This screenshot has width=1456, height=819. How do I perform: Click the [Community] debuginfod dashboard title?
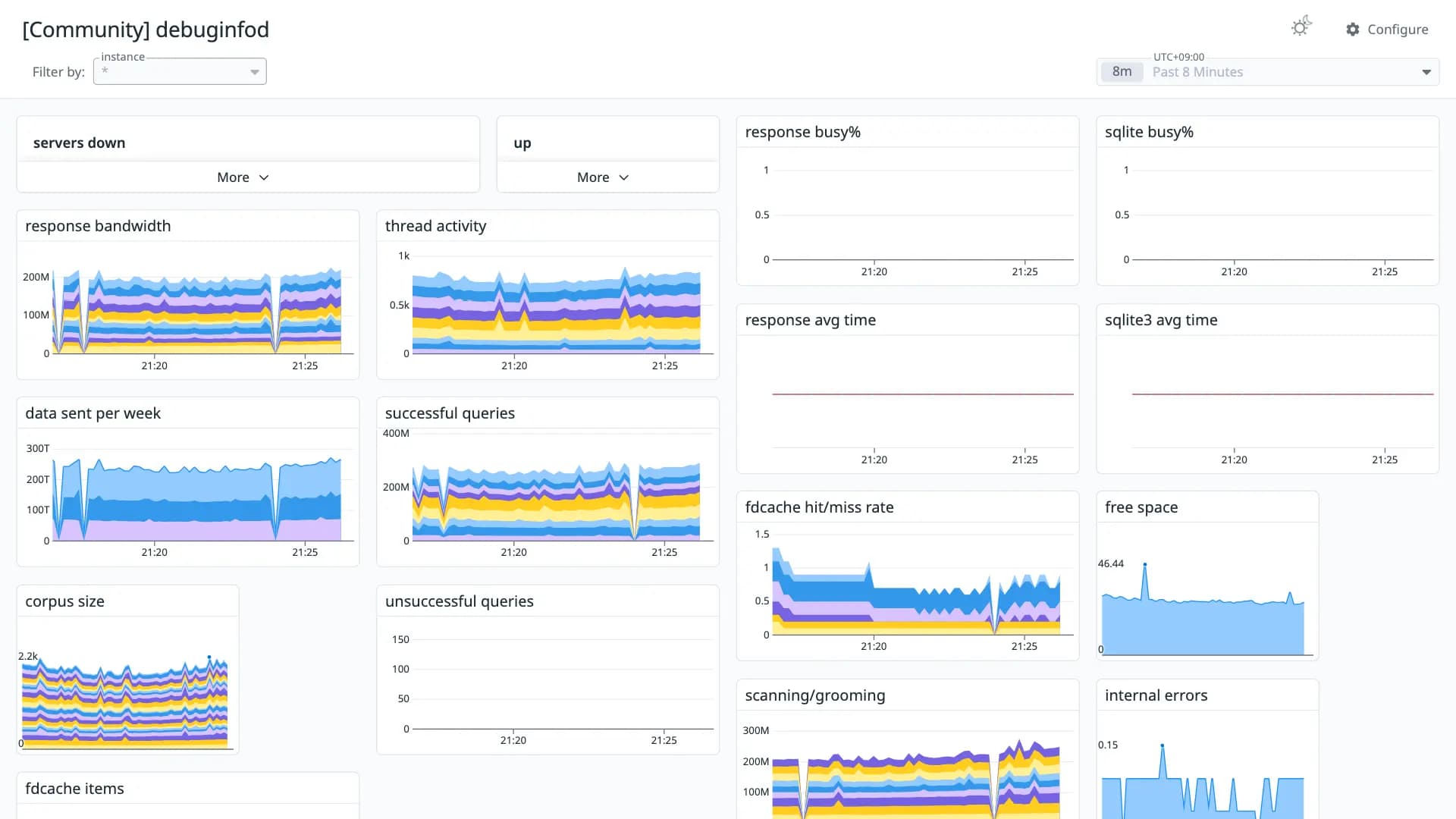[x=146, y=30]
